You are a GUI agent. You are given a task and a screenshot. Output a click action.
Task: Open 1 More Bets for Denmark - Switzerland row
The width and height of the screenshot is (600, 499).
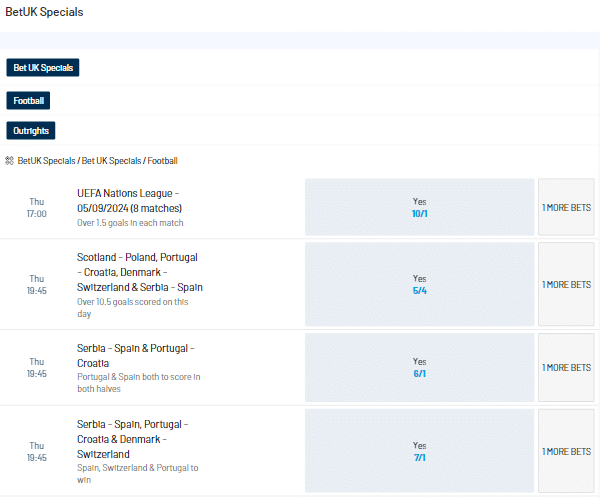click(566, 451)
